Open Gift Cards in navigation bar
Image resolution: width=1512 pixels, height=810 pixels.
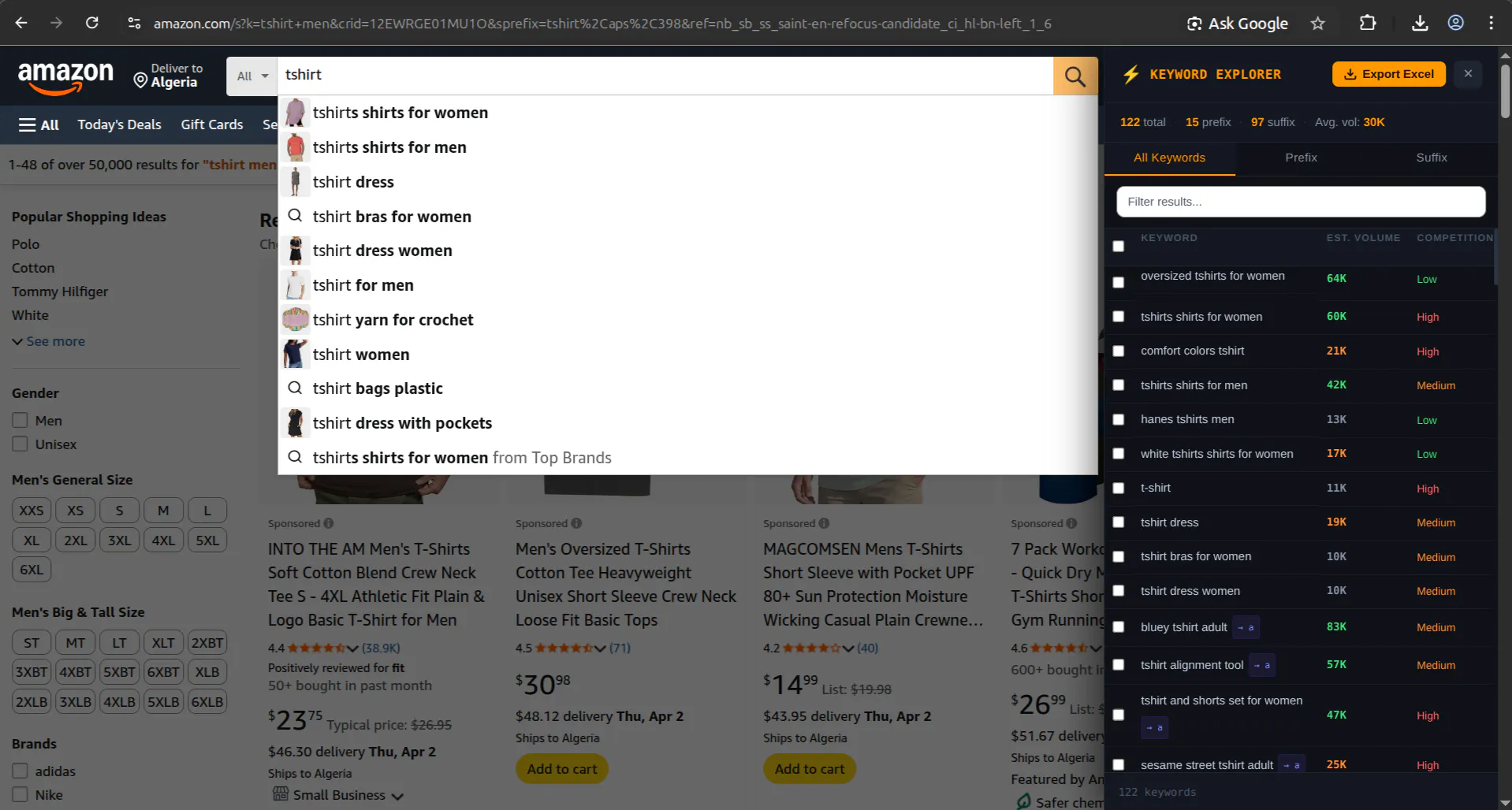point(212,124)
